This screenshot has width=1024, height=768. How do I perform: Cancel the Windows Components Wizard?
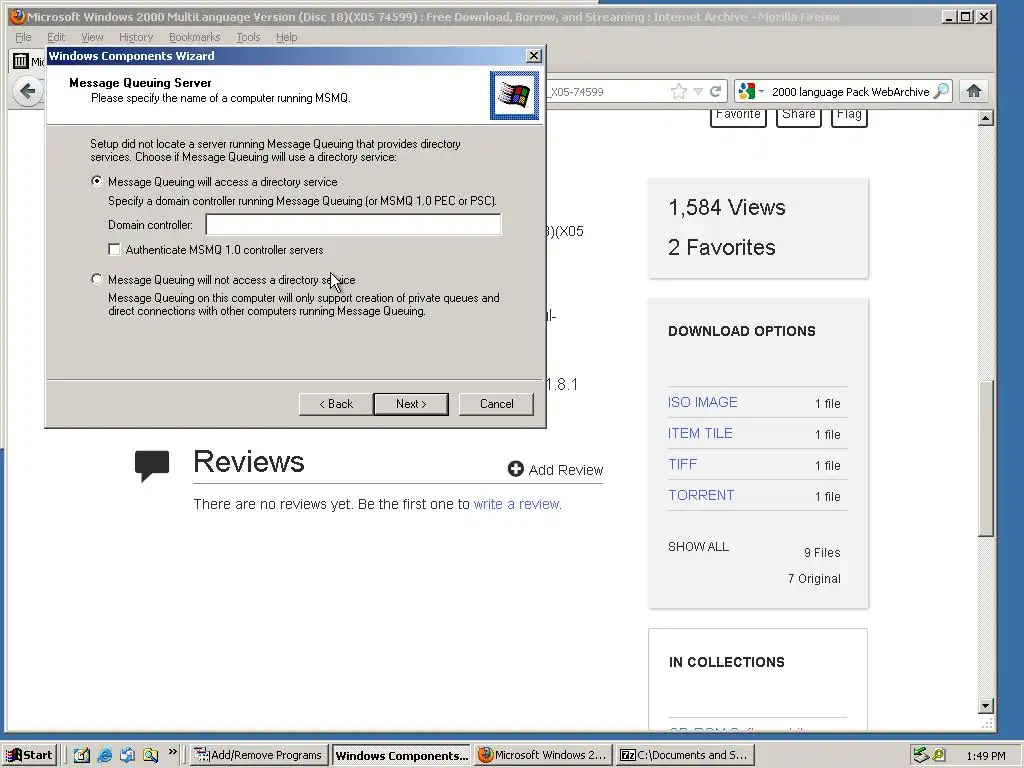496,404
